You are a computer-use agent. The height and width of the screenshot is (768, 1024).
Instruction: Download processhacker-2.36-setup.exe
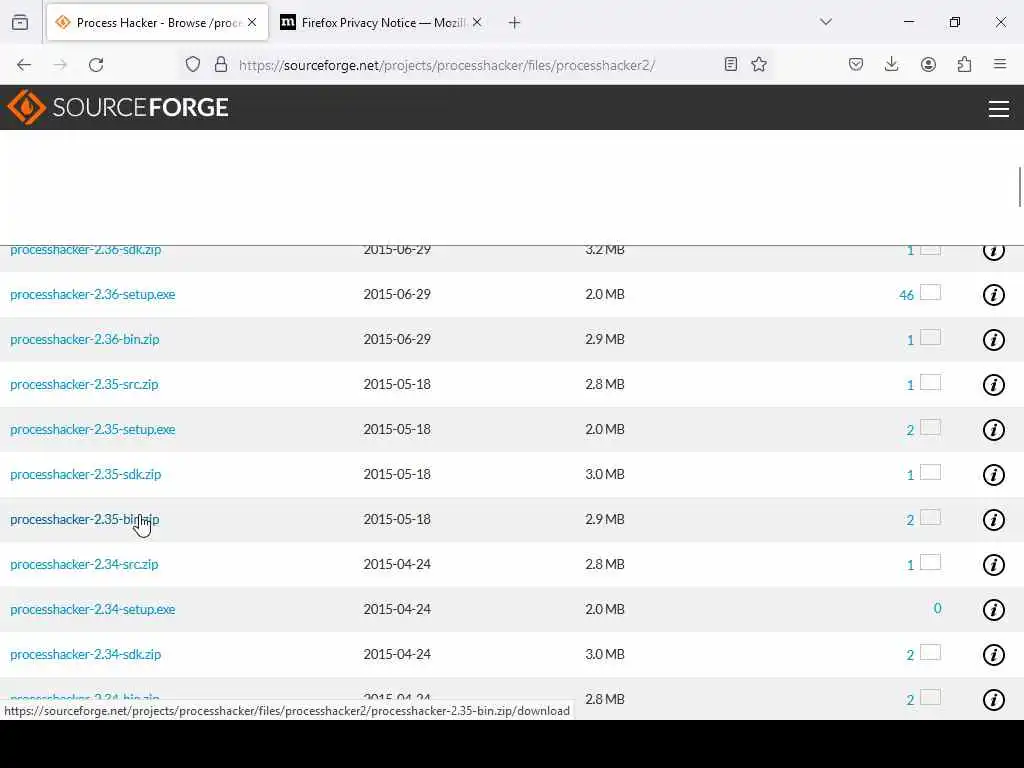(x=93, y=295)
